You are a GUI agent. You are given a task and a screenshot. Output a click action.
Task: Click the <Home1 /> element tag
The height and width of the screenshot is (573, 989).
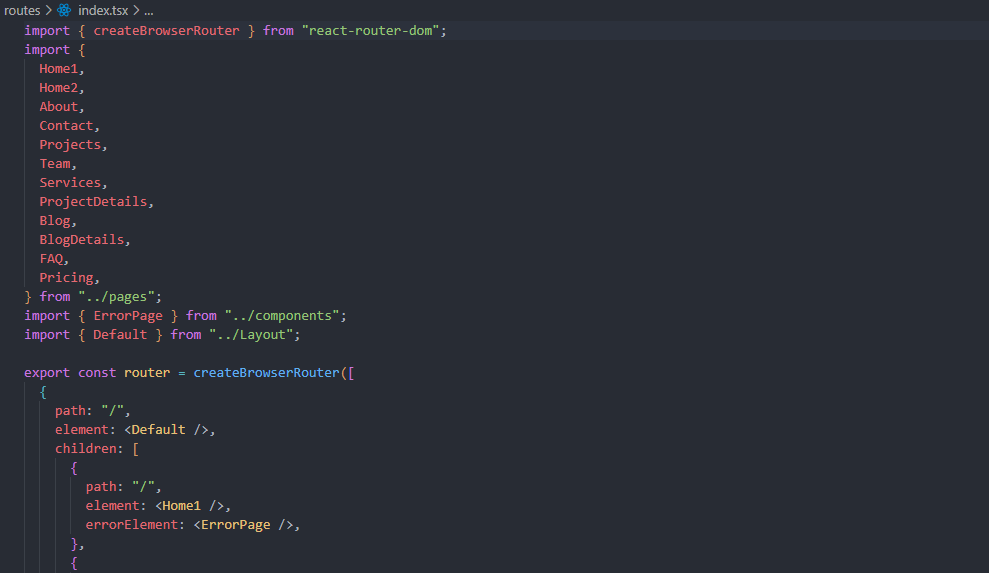pyautogui.click(x=189, y=505)
